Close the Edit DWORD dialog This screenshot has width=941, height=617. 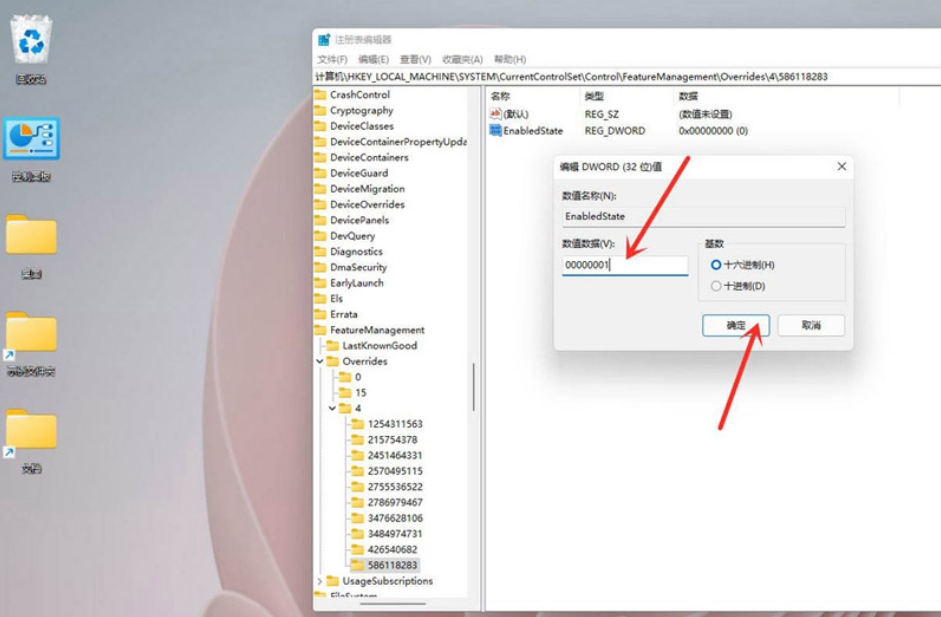(841, 166)
